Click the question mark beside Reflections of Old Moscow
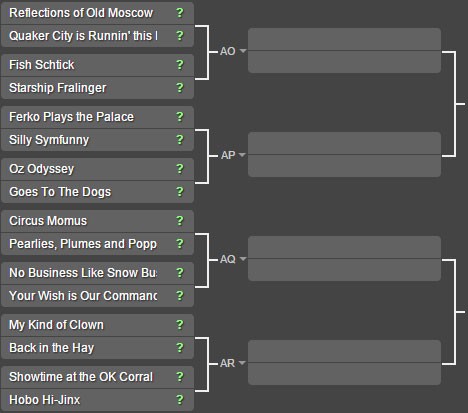 180,13
